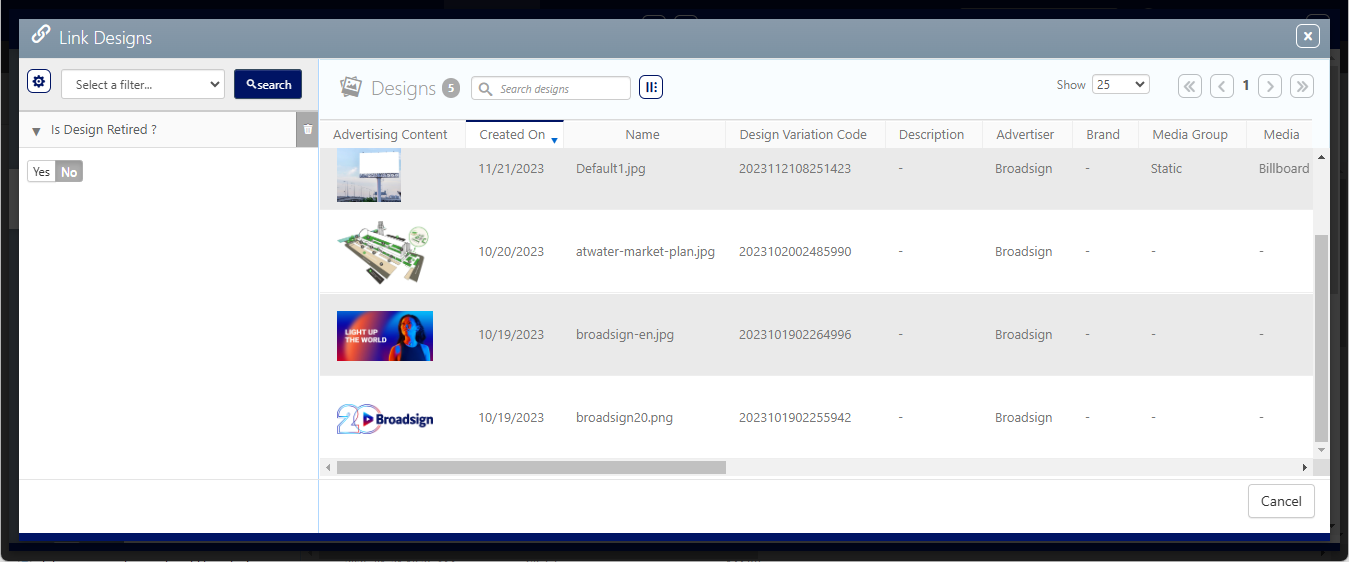This screenshot has width=1349, height=562.
Task: Click the 10/20/2023 created date
Action: 511,252
